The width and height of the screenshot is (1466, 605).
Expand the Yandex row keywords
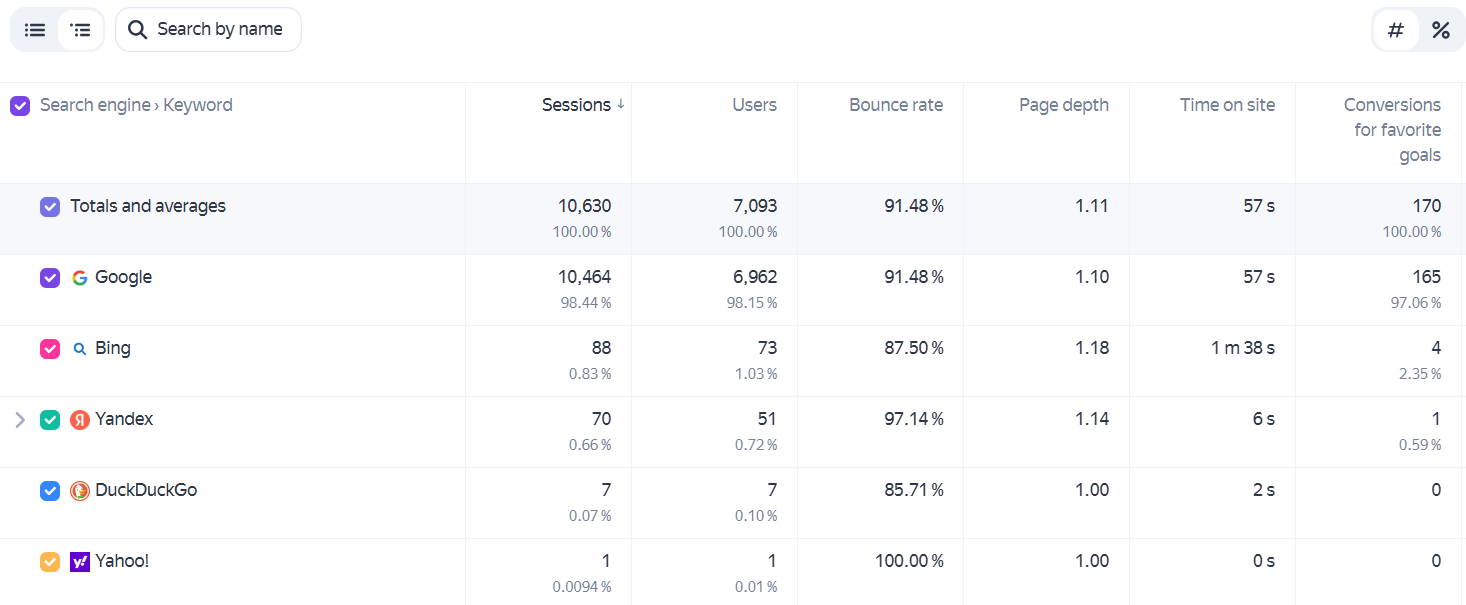pyautogui.click(x=20, y=420)
